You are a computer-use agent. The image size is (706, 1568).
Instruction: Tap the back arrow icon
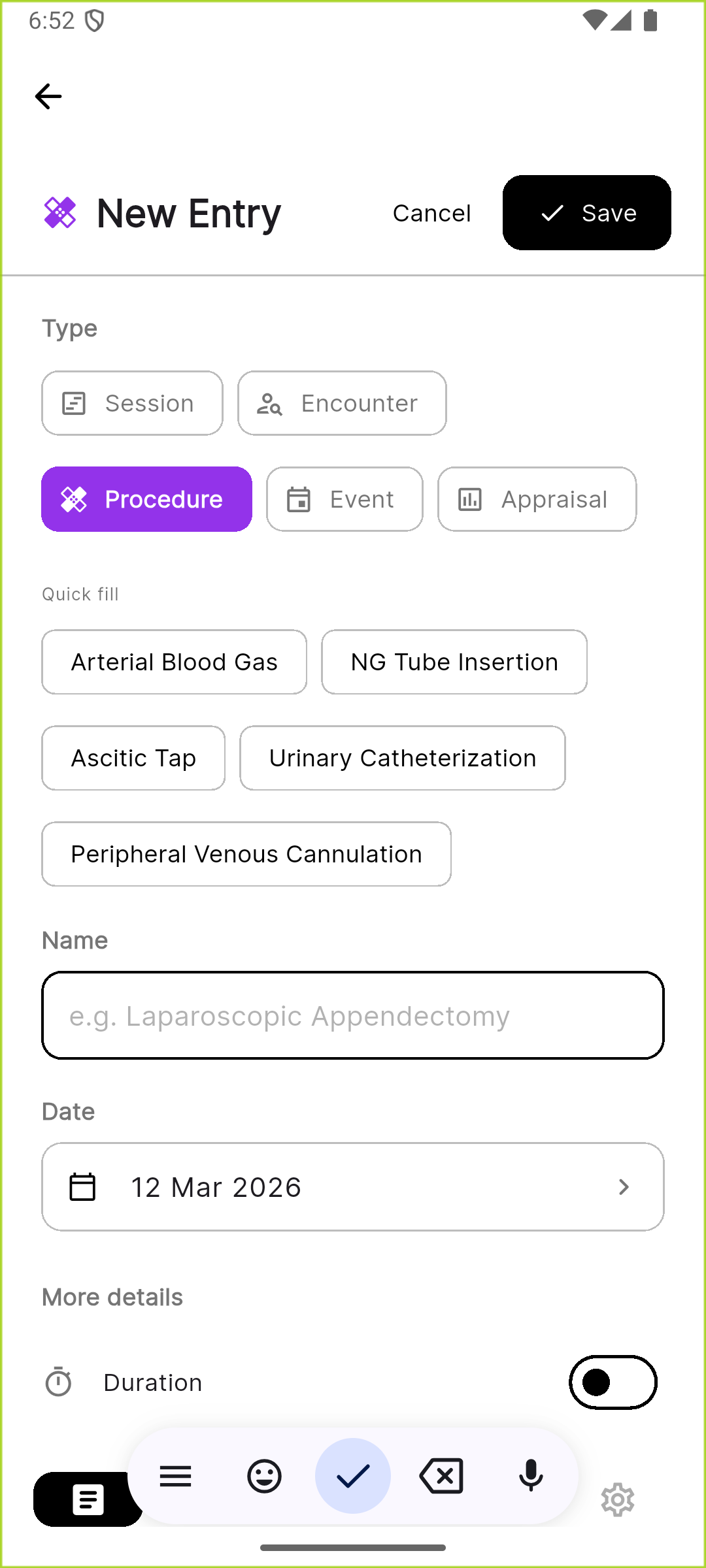pos(48,97)
